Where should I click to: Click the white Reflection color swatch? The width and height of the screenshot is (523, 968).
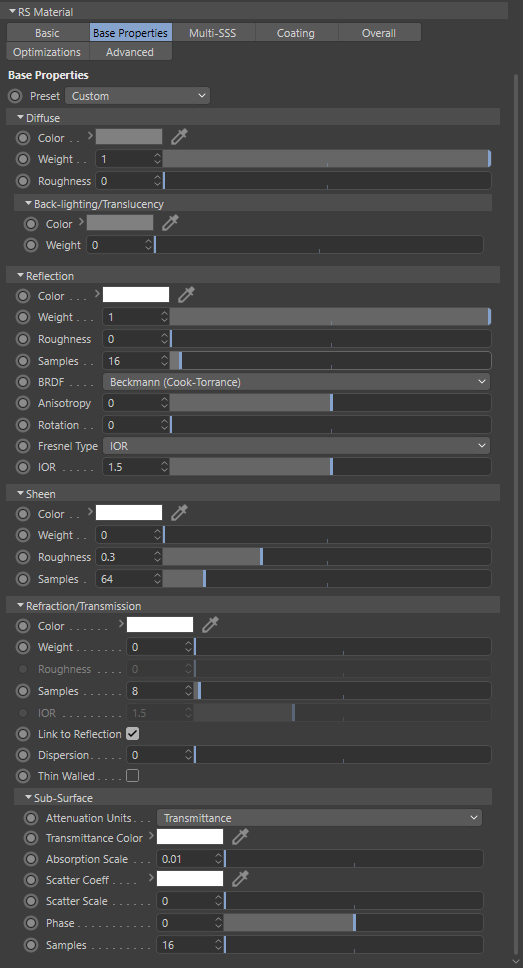[136, 295]
